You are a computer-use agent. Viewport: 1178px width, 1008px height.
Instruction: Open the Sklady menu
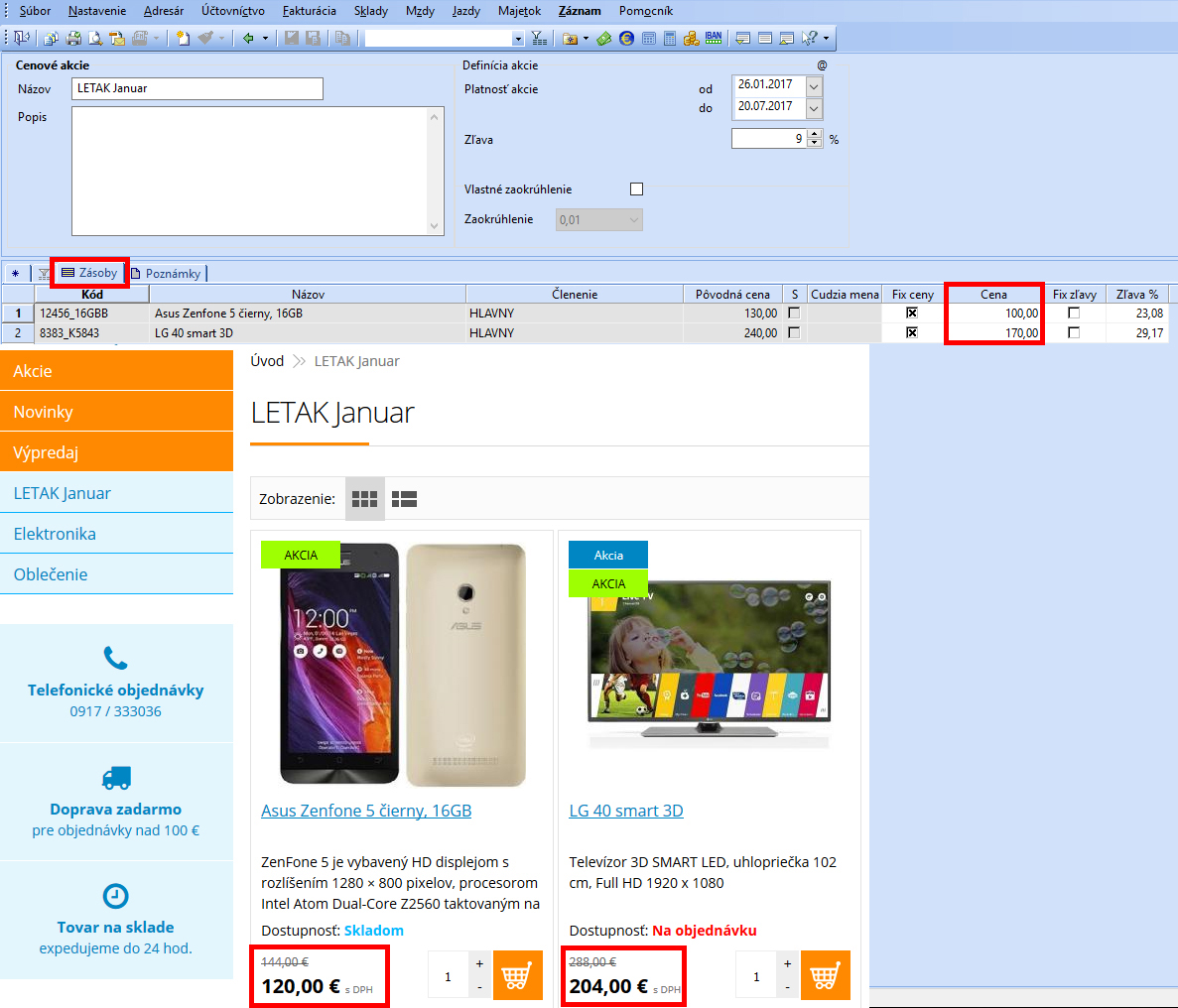coord(371,11)
